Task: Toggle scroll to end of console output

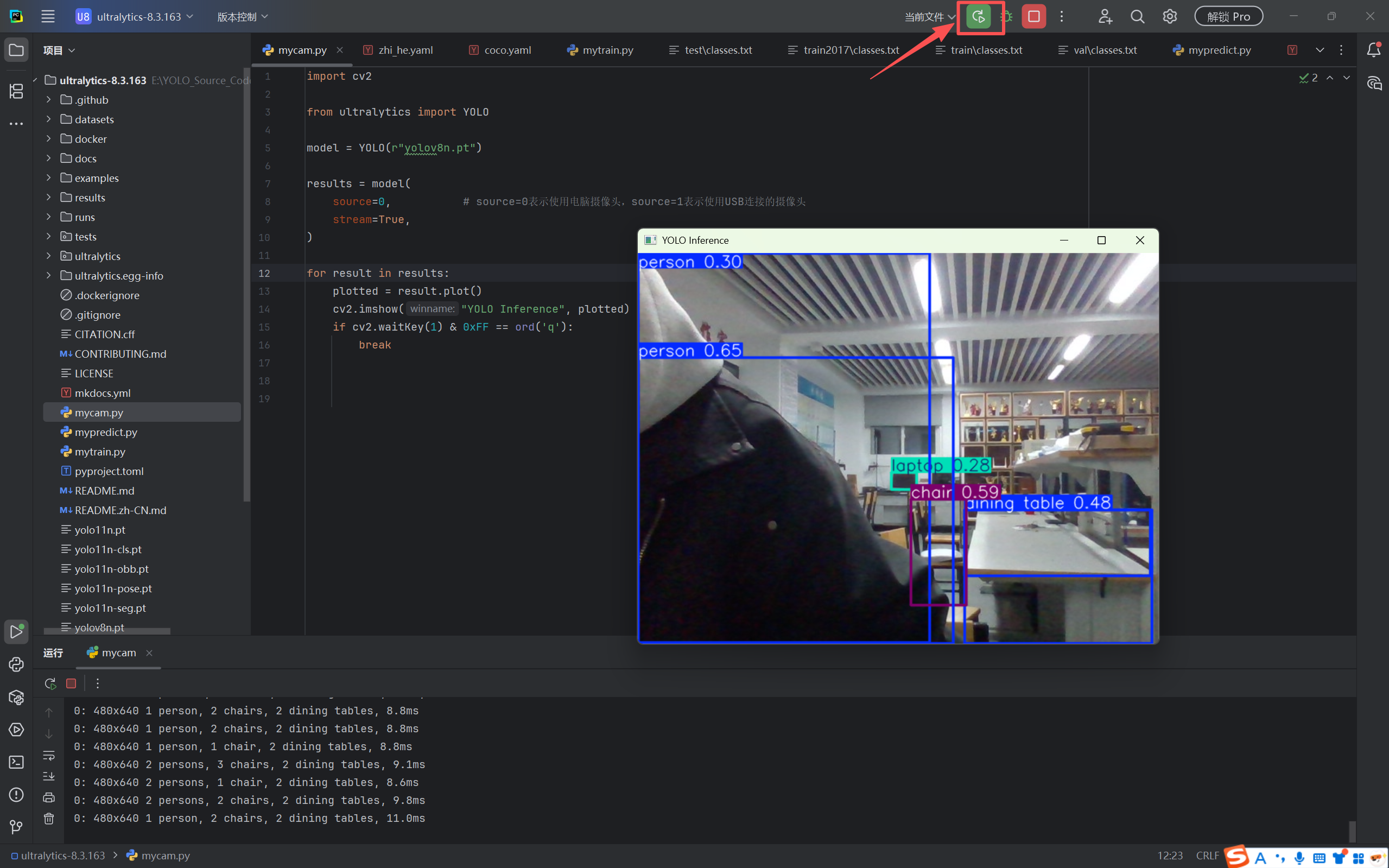Action: click(x=49, y=776)
